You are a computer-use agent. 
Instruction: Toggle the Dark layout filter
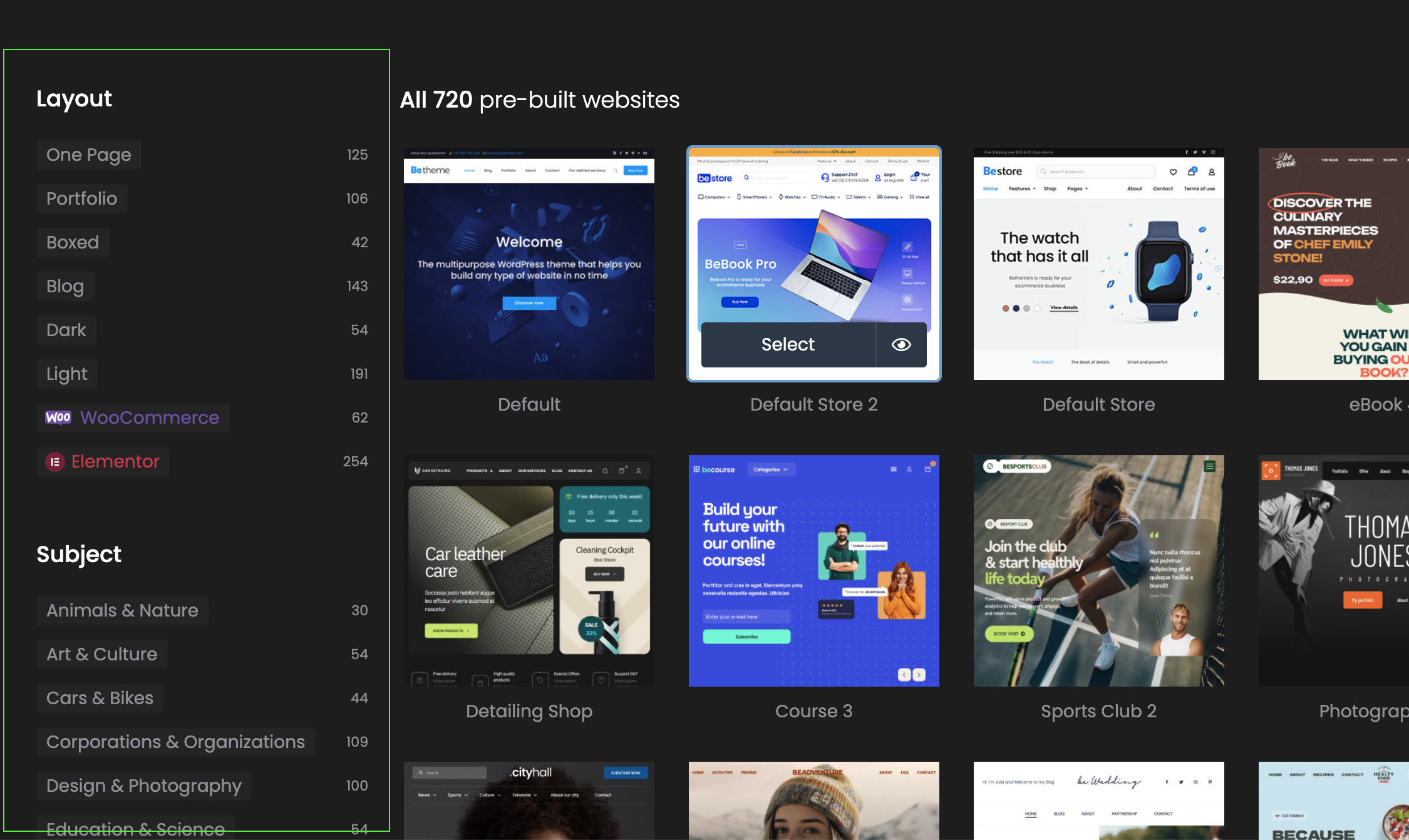point(66,330)
